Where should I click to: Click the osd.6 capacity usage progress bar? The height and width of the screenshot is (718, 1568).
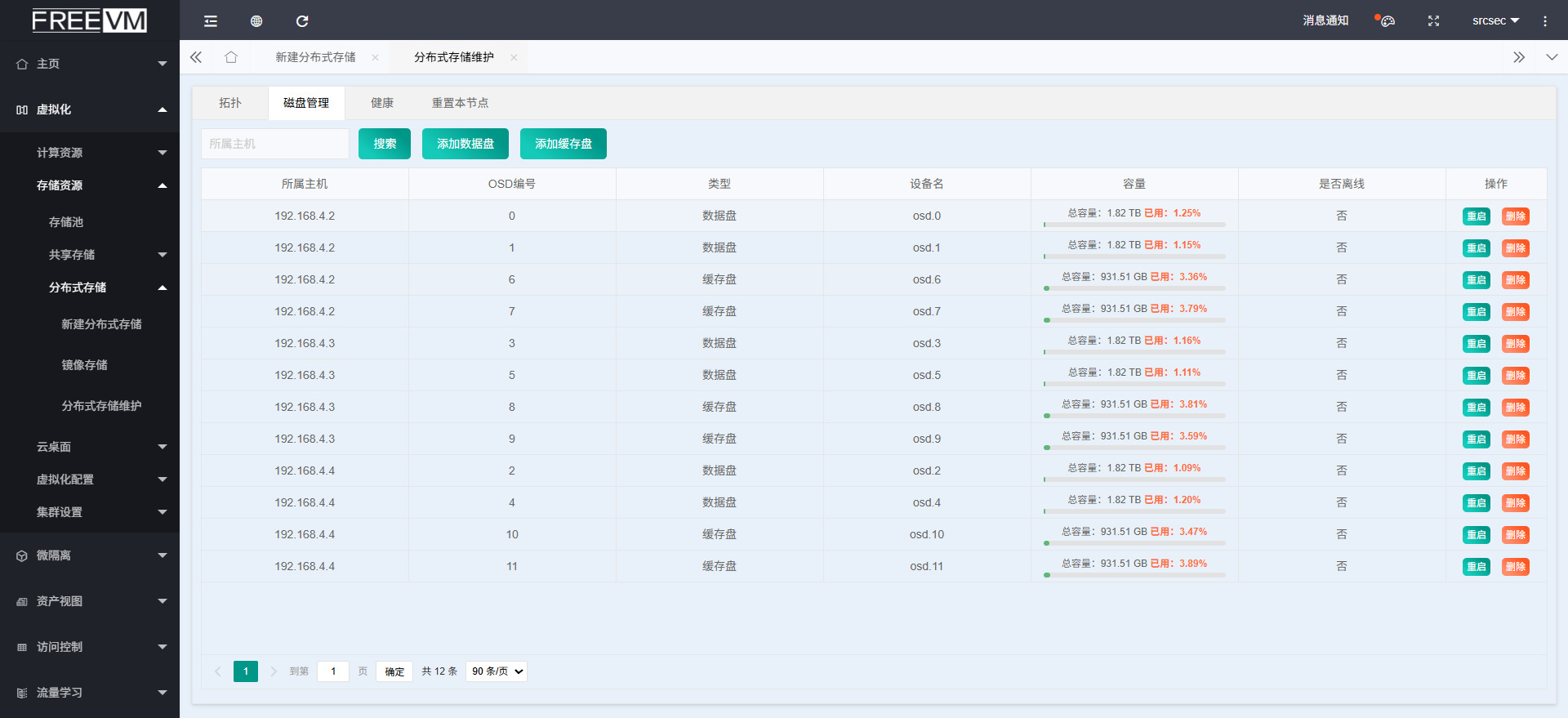1134,288
